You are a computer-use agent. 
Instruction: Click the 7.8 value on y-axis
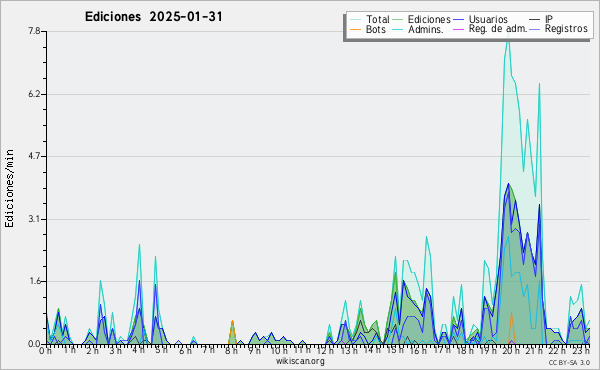pyautogui.click(x=34, y=31)
